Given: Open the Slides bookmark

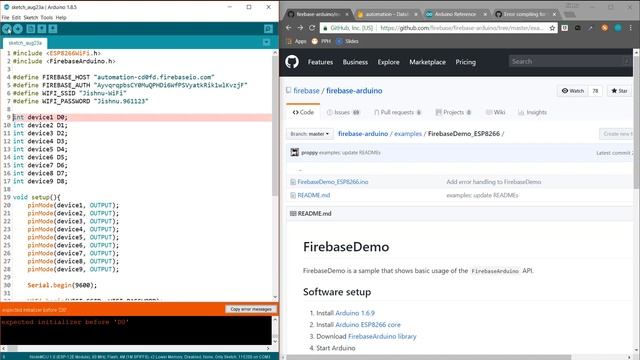Looking at the screenshot, I should coord(347,41).
